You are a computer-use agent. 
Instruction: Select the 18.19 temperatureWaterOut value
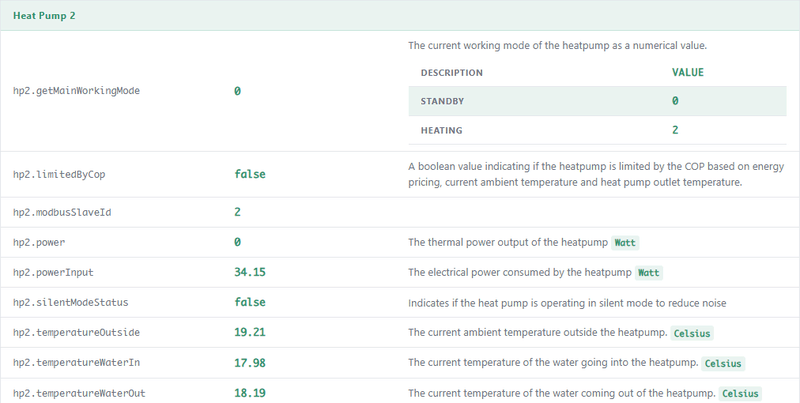coord(250,393)
